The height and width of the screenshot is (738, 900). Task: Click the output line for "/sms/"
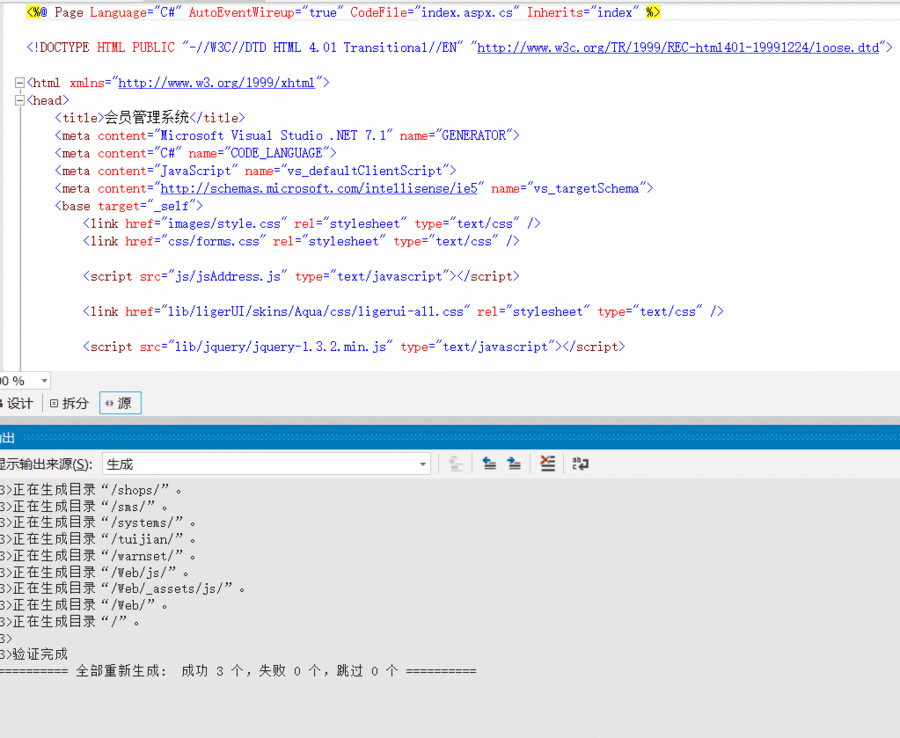84,507
